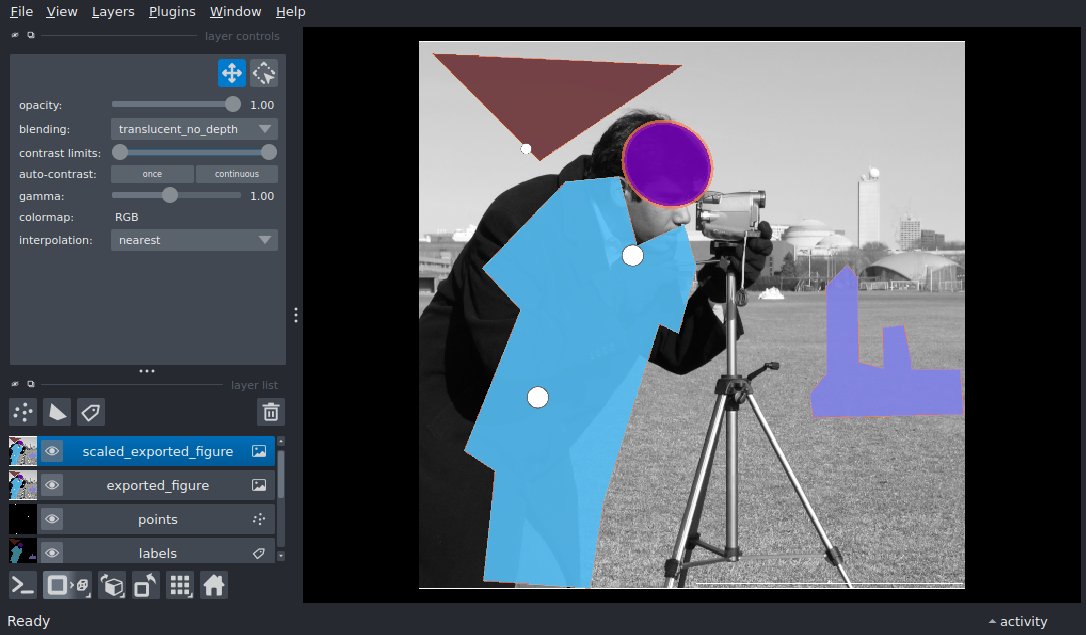
Task: Open the Plugins menu
Action: [172, 12]
